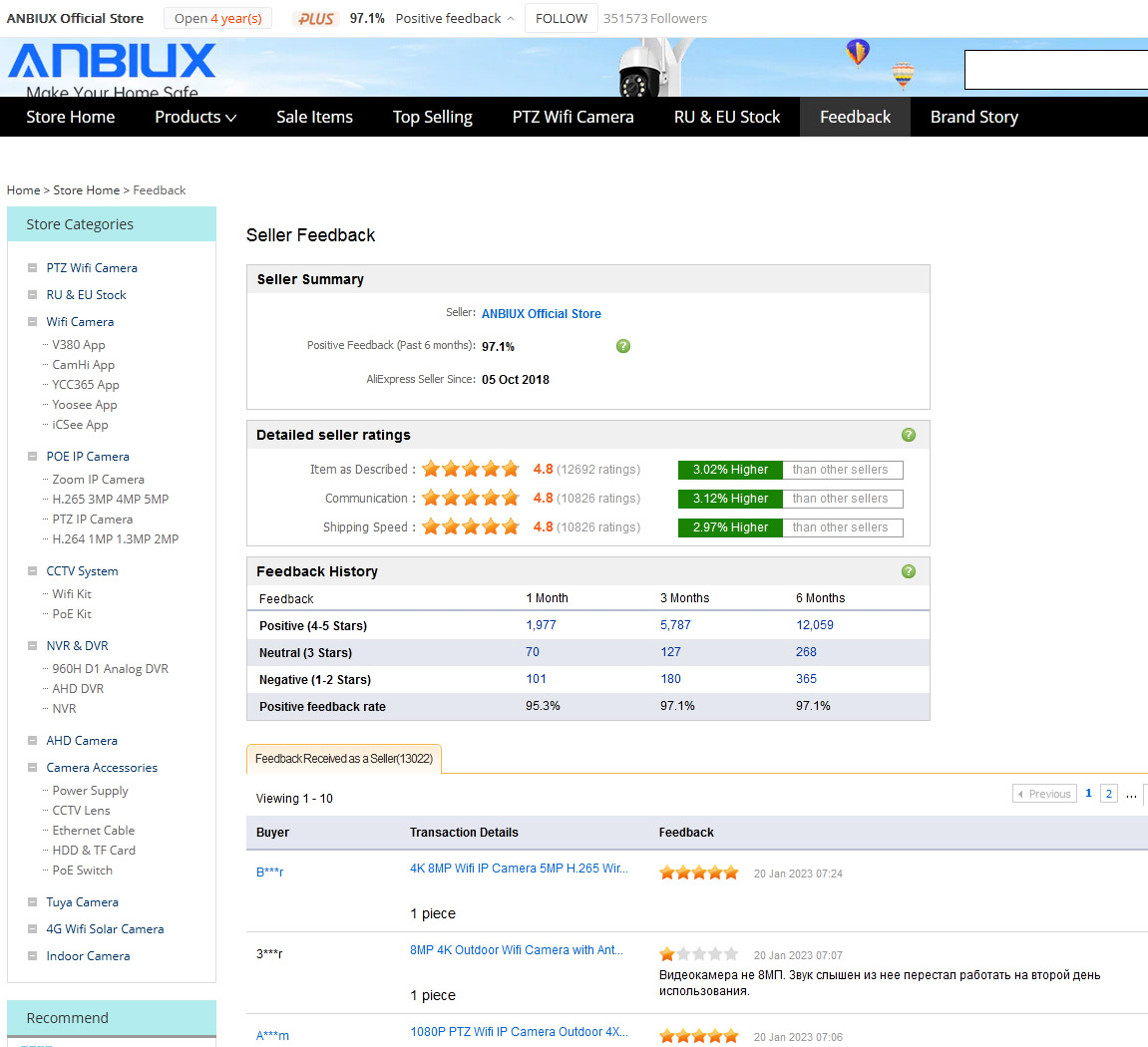Click help icon in Feedback History header
The height and width of the screenshot is (1047, 1148).
(x=908, y=571)
